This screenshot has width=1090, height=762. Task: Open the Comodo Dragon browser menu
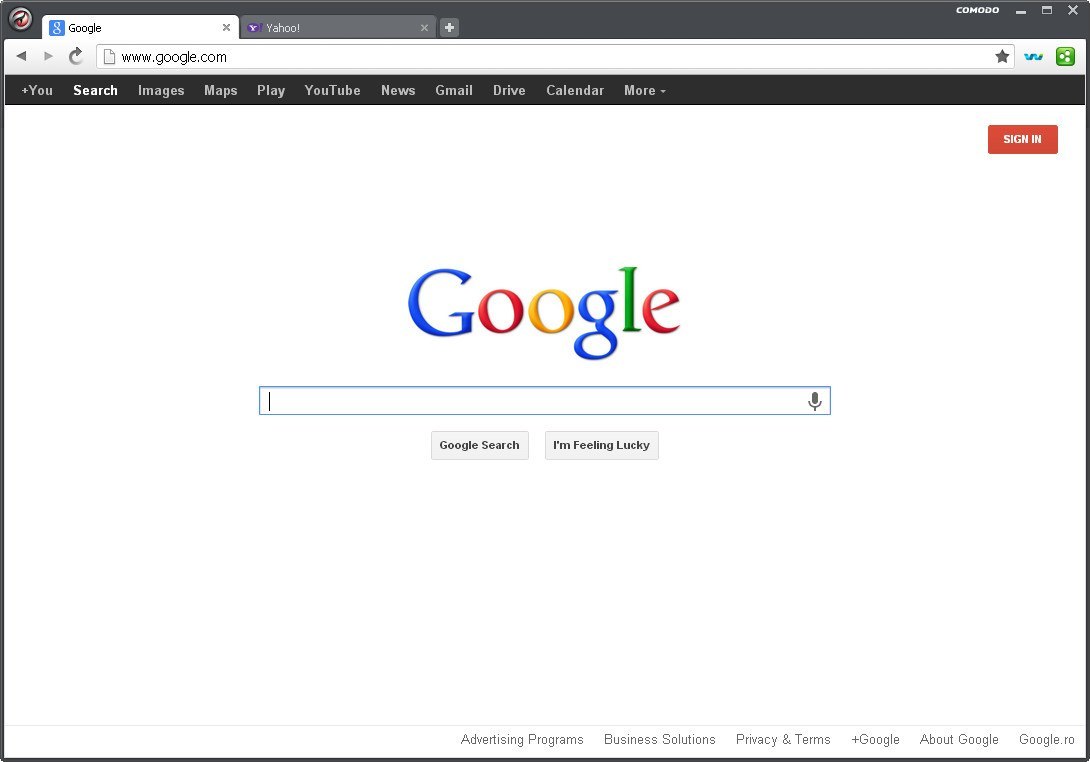[20, 19]
